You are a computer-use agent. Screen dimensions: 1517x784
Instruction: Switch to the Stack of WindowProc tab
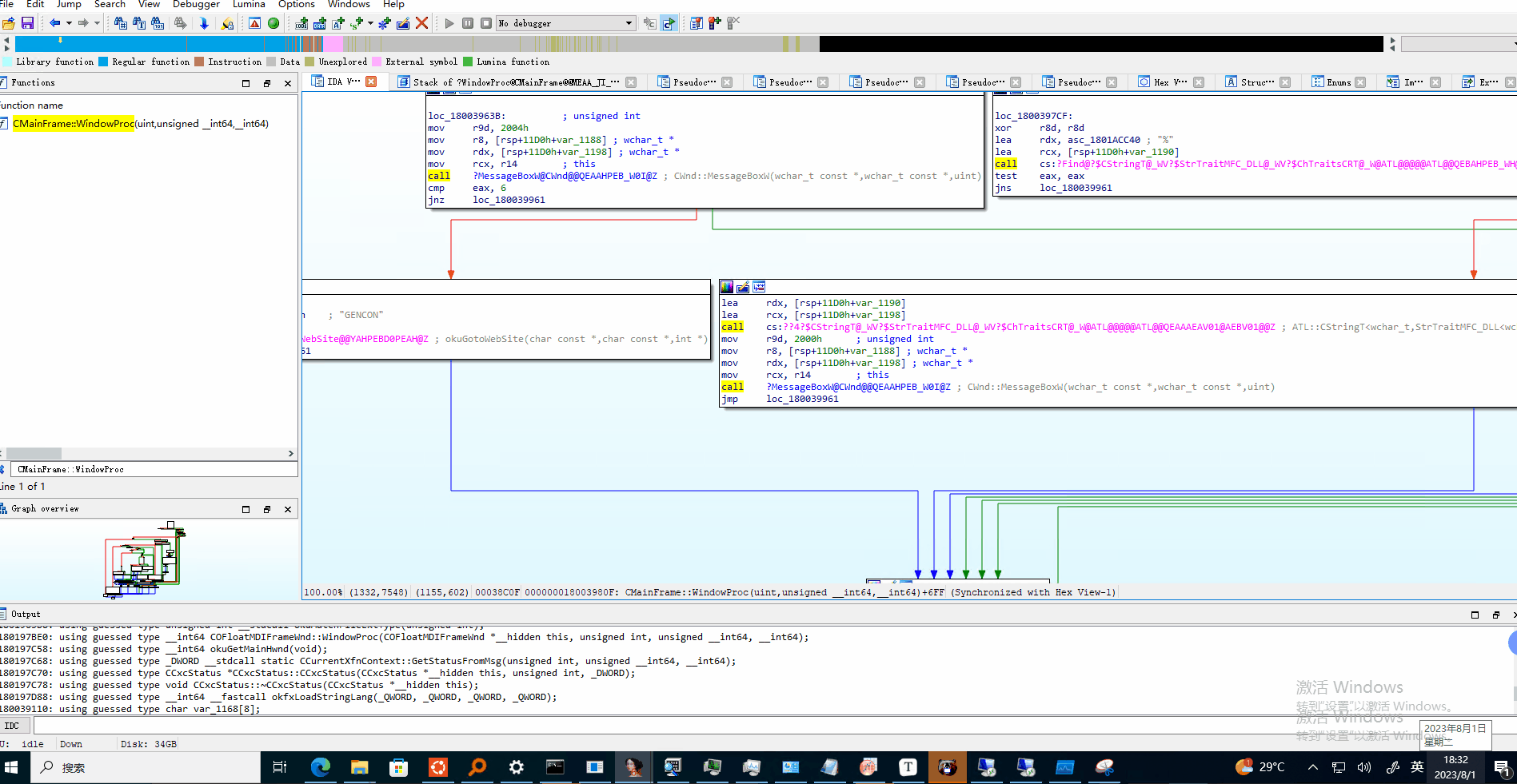pos(516,82)
